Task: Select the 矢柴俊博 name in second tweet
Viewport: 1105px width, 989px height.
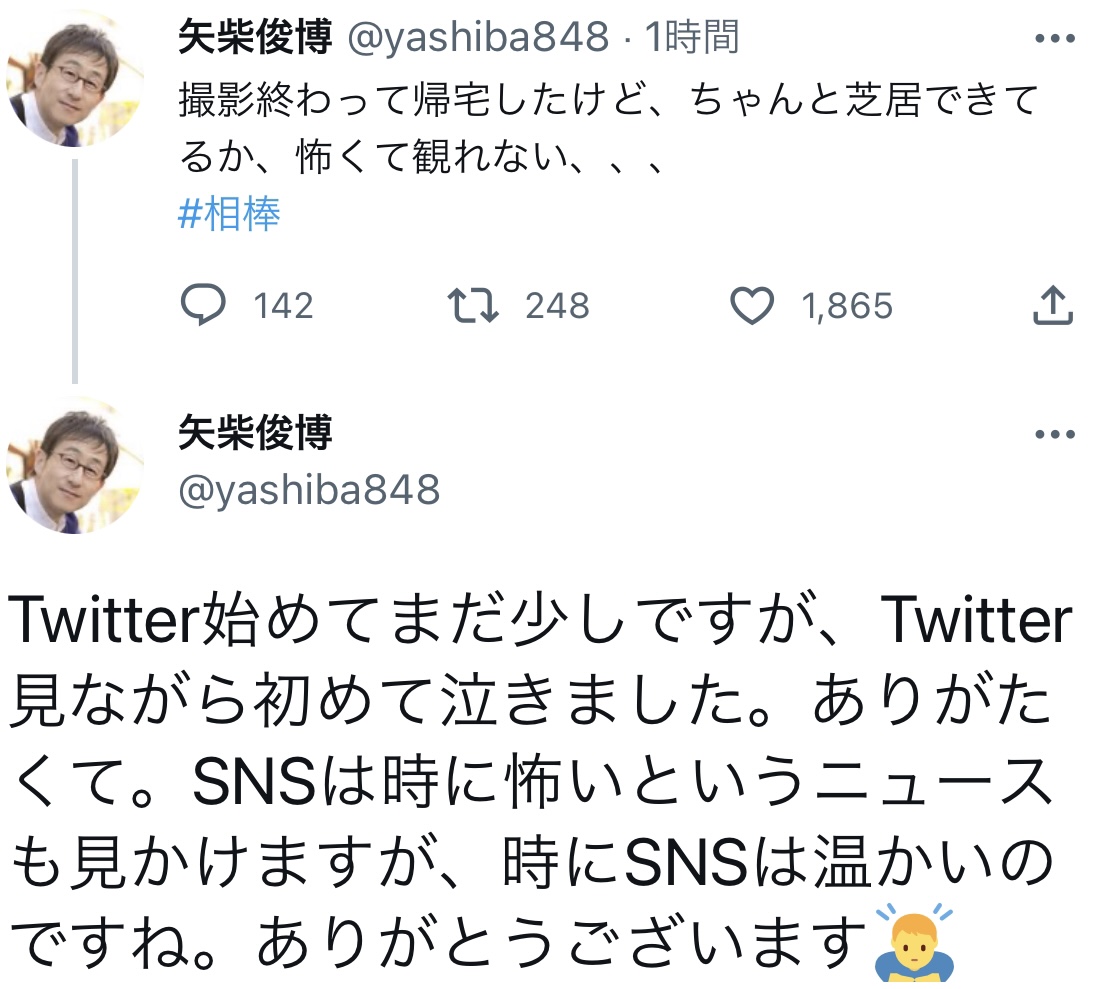Action: (255, 433)
